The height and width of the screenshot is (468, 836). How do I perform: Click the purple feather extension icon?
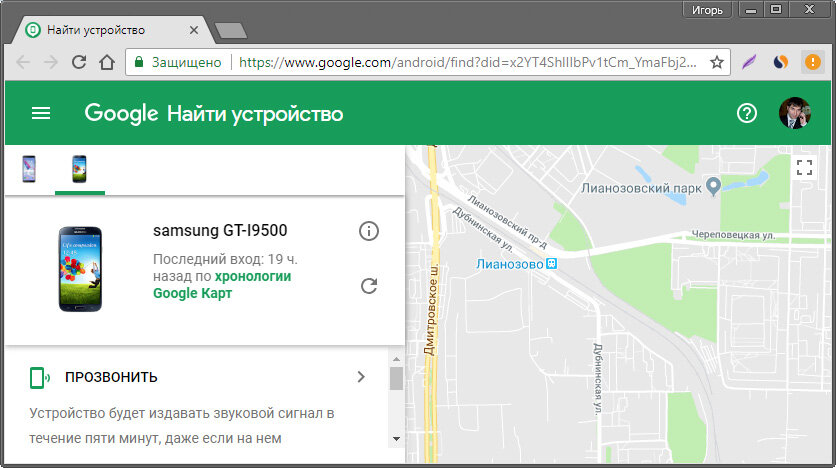tap(749, 62)
